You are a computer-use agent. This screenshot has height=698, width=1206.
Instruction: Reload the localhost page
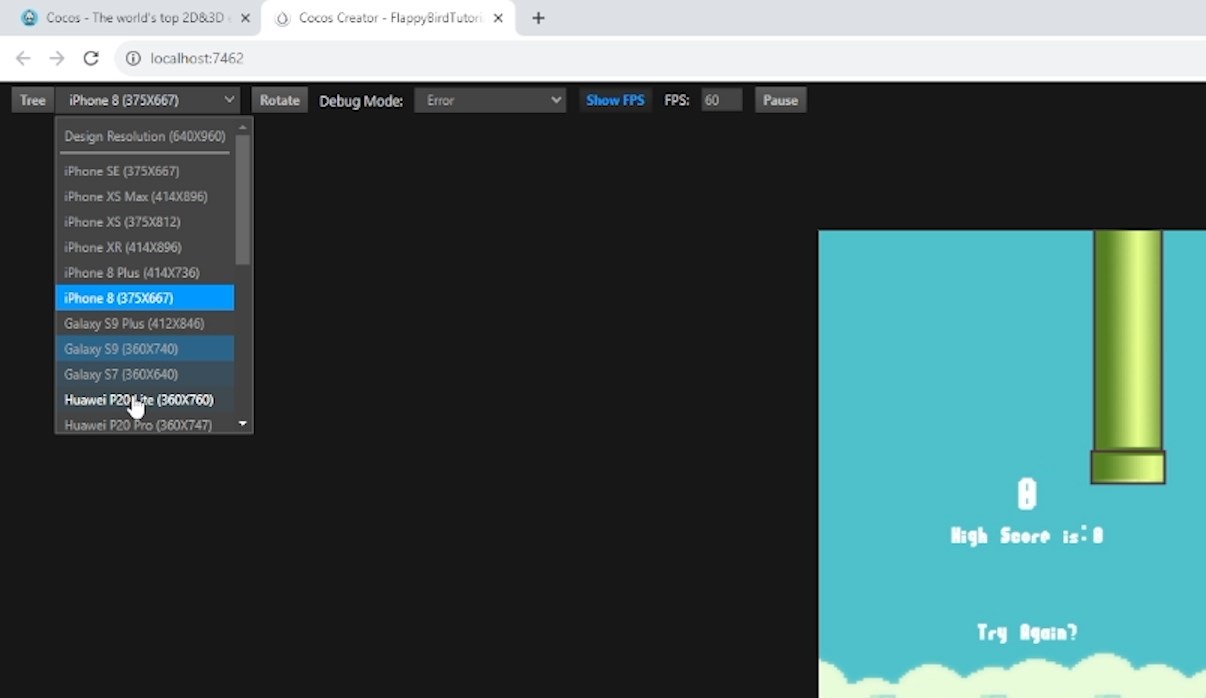(91, 59)
